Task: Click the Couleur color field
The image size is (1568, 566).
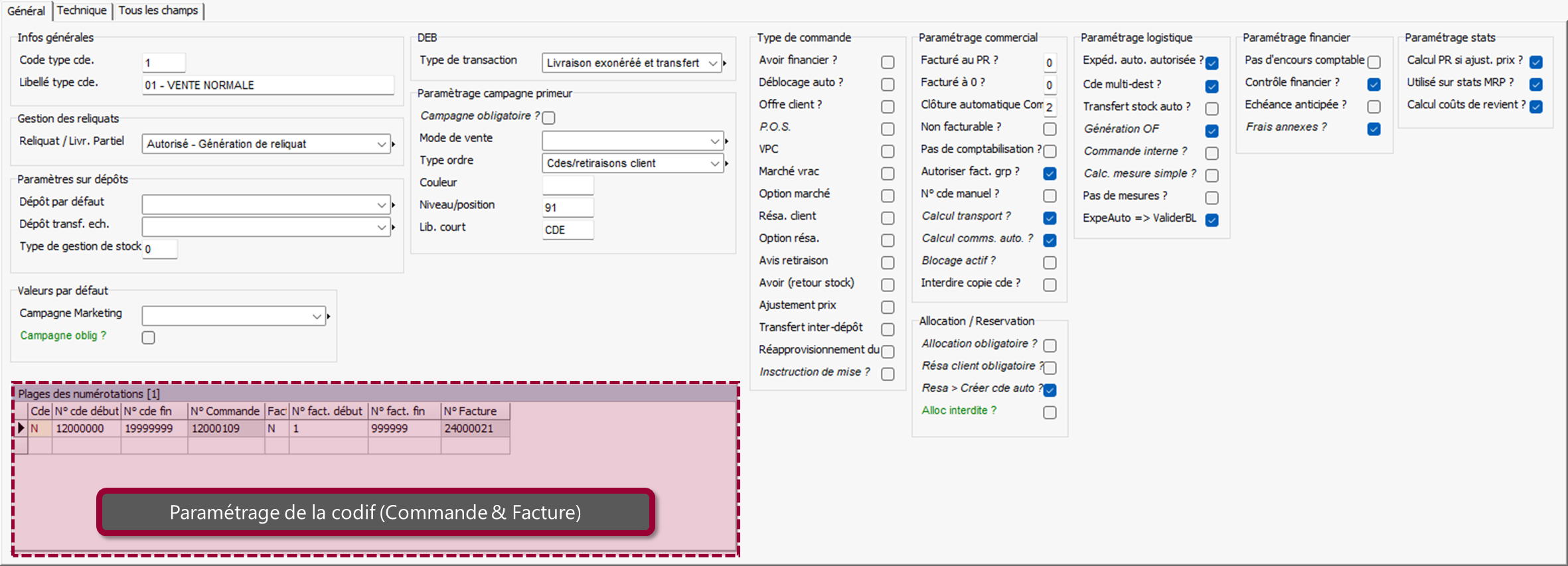Action: (x=568, y=185)
